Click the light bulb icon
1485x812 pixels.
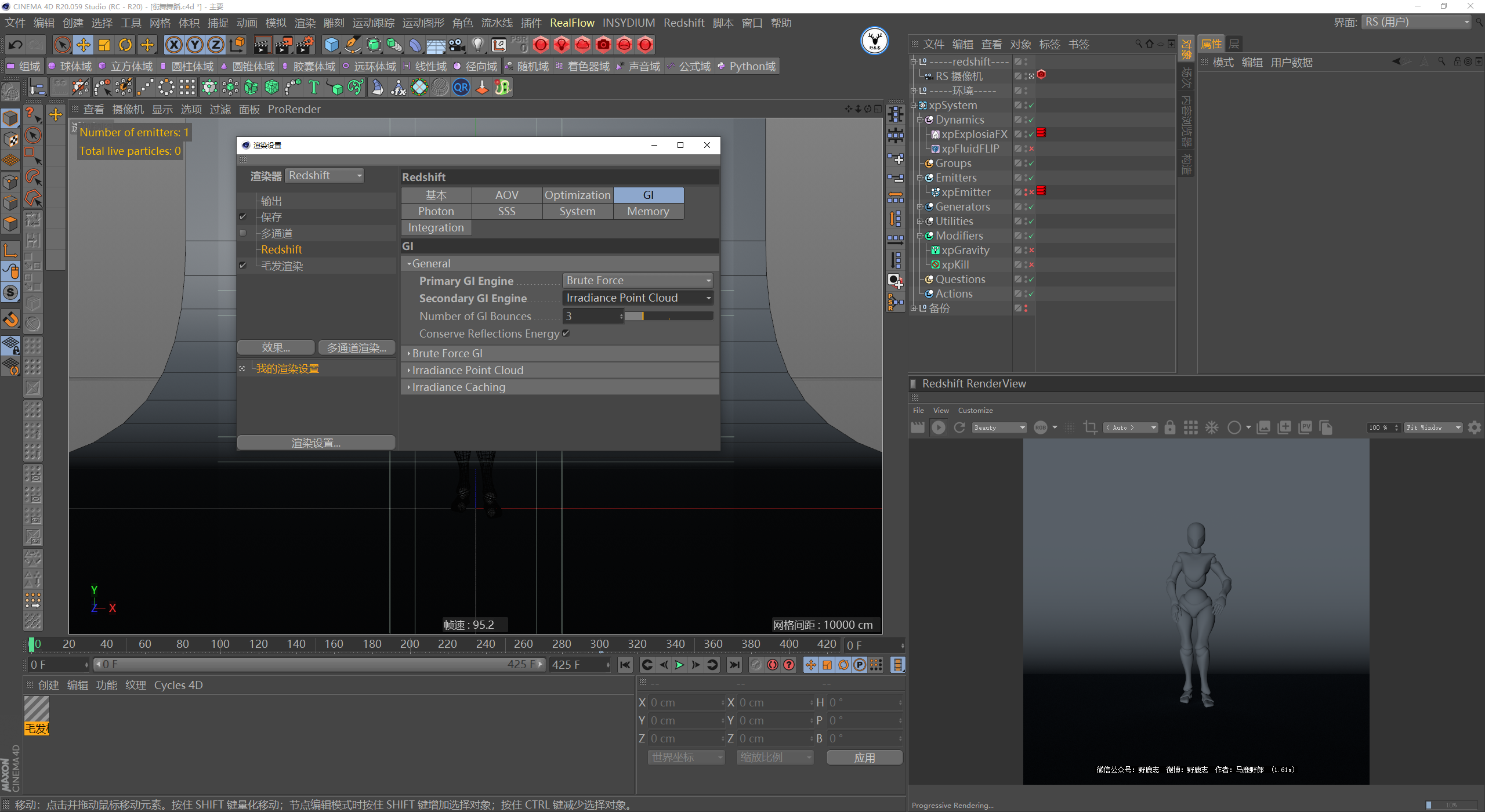click(x=477, y=45)
